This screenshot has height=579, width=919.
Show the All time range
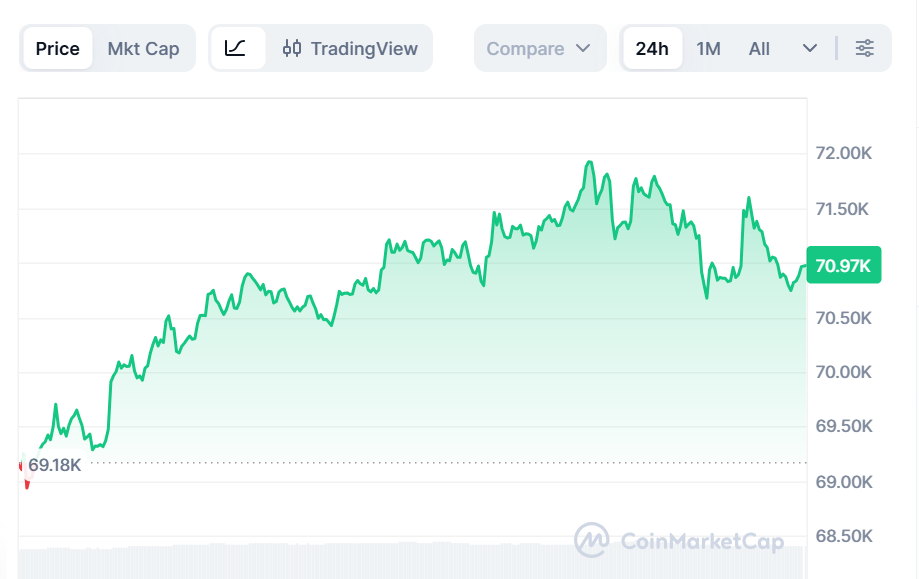tap(759, 48)
